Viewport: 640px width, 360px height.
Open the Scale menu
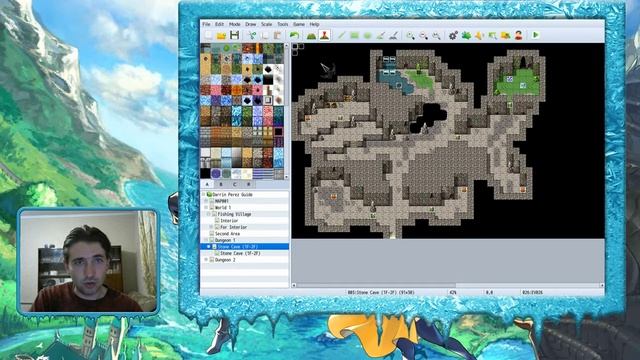[x=267, y=24]
